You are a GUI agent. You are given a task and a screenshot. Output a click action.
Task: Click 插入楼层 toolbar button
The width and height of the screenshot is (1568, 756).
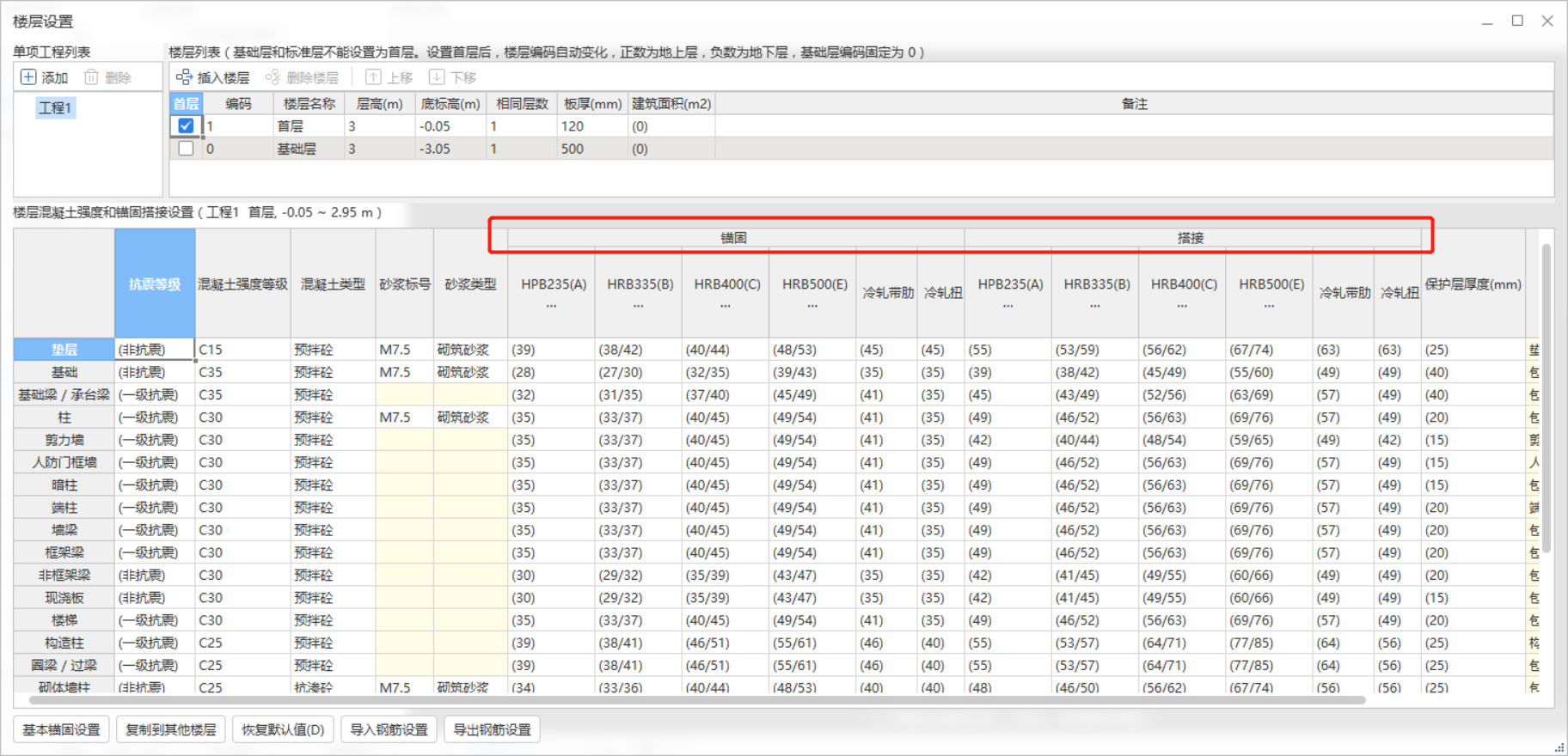tap(213, 77)
